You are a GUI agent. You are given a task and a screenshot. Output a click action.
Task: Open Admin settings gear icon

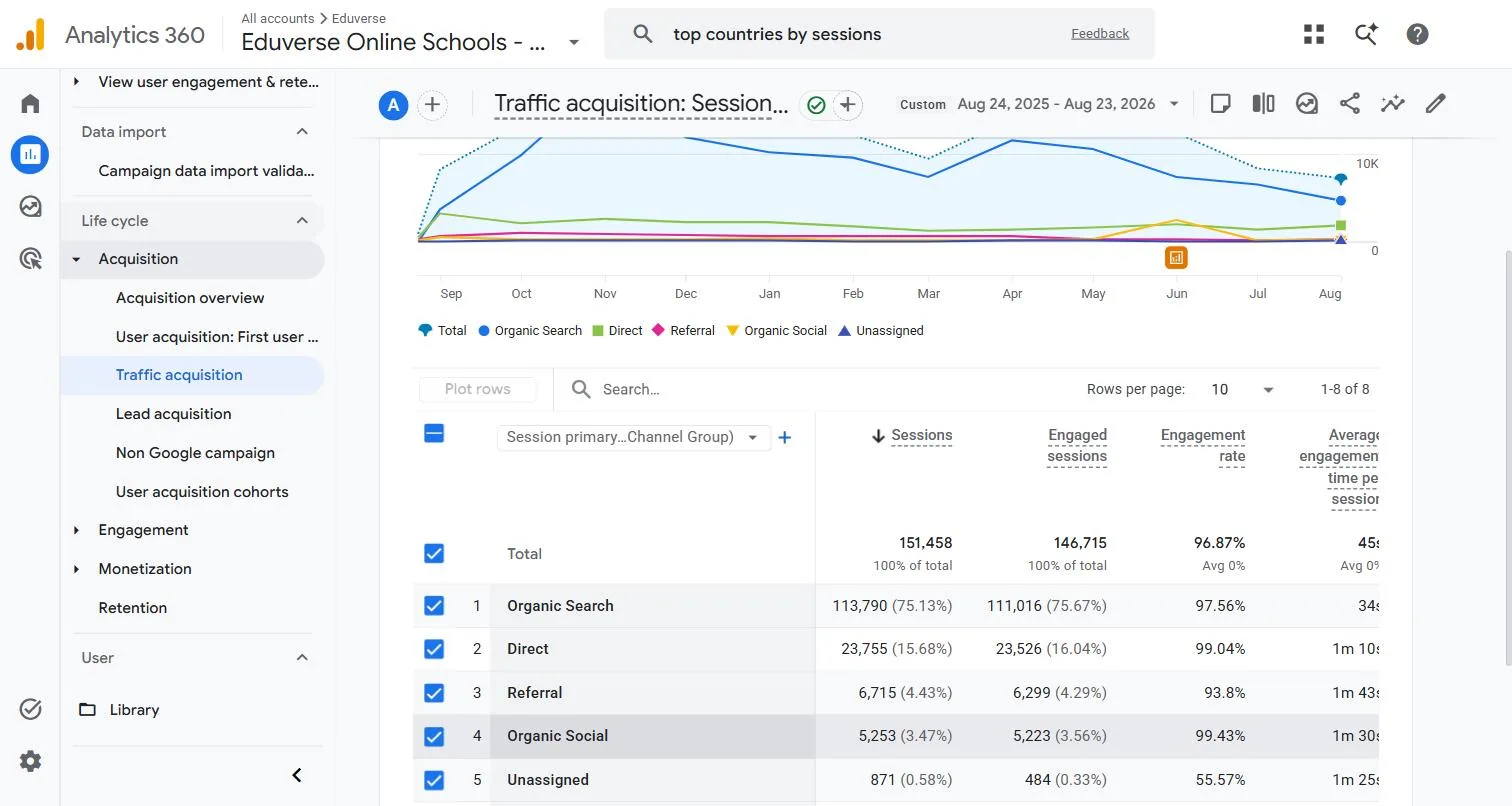30,761
